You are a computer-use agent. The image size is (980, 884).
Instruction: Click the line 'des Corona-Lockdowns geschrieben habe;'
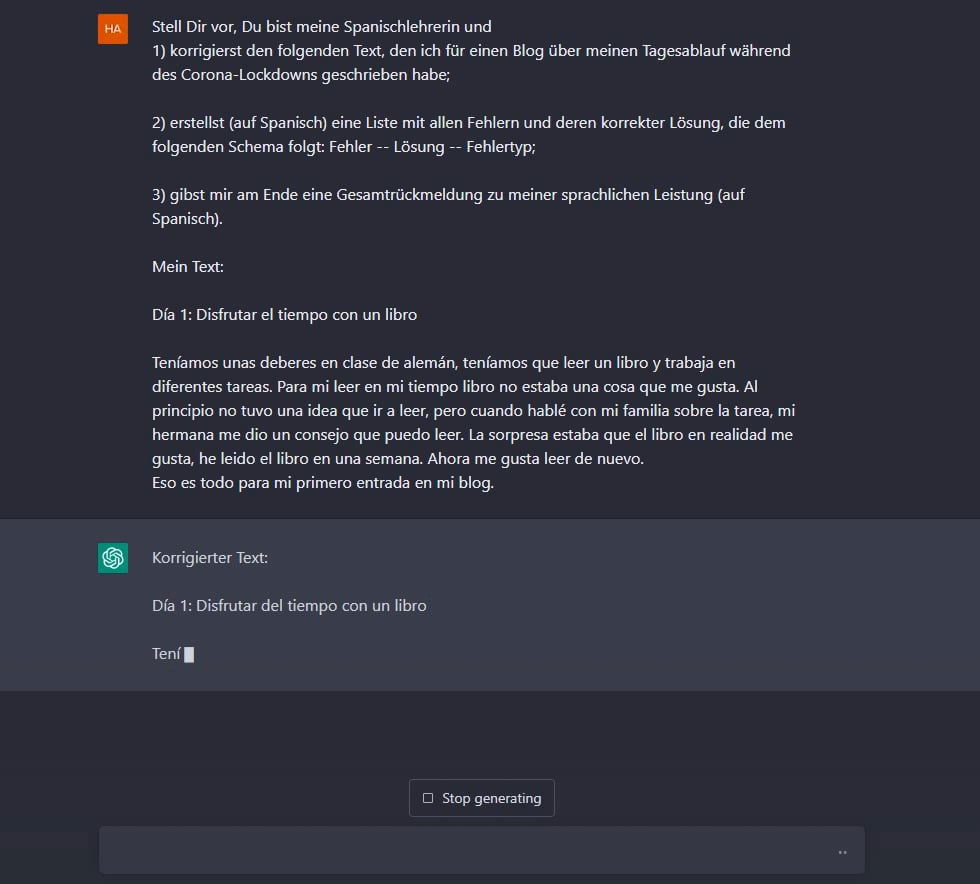coord(301,74)
